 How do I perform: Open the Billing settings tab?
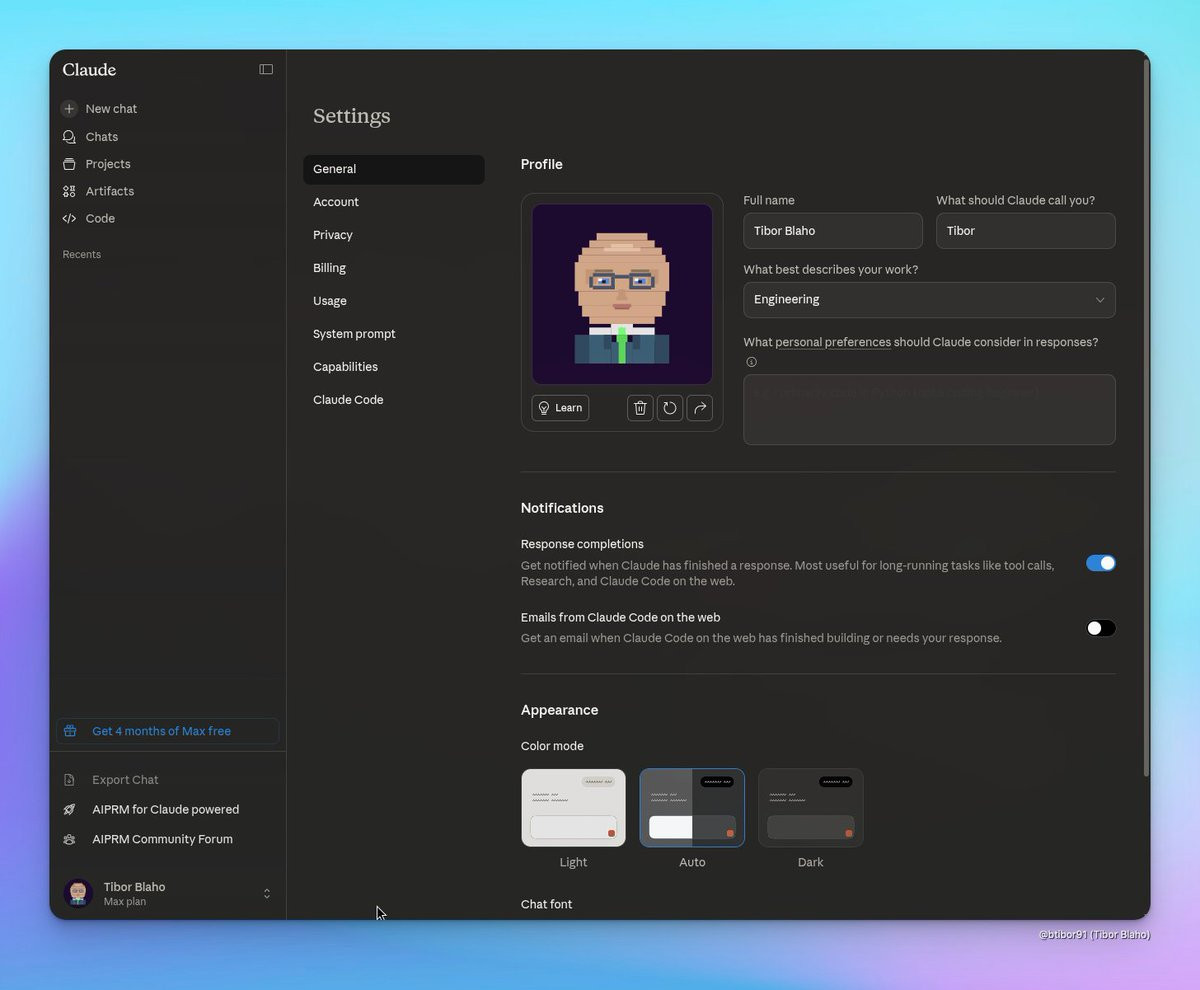(x=394, y=268)
